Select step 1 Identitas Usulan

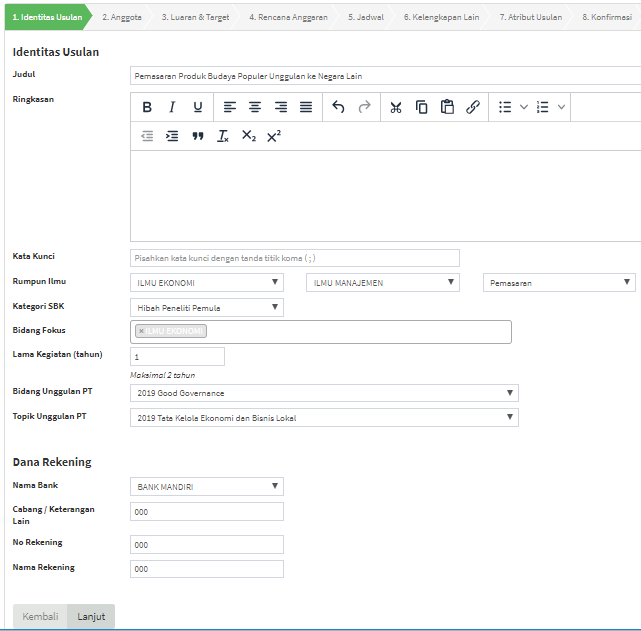click(47, 17)
